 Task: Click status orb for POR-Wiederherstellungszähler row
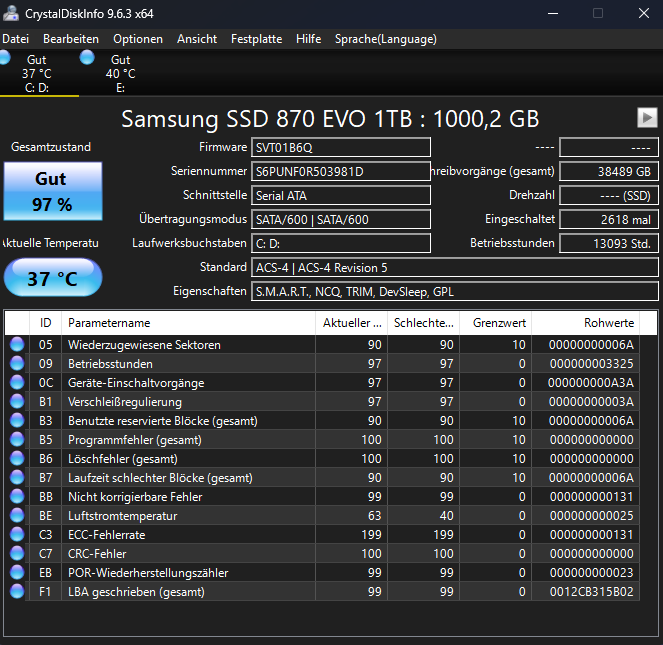coord(17,572)
